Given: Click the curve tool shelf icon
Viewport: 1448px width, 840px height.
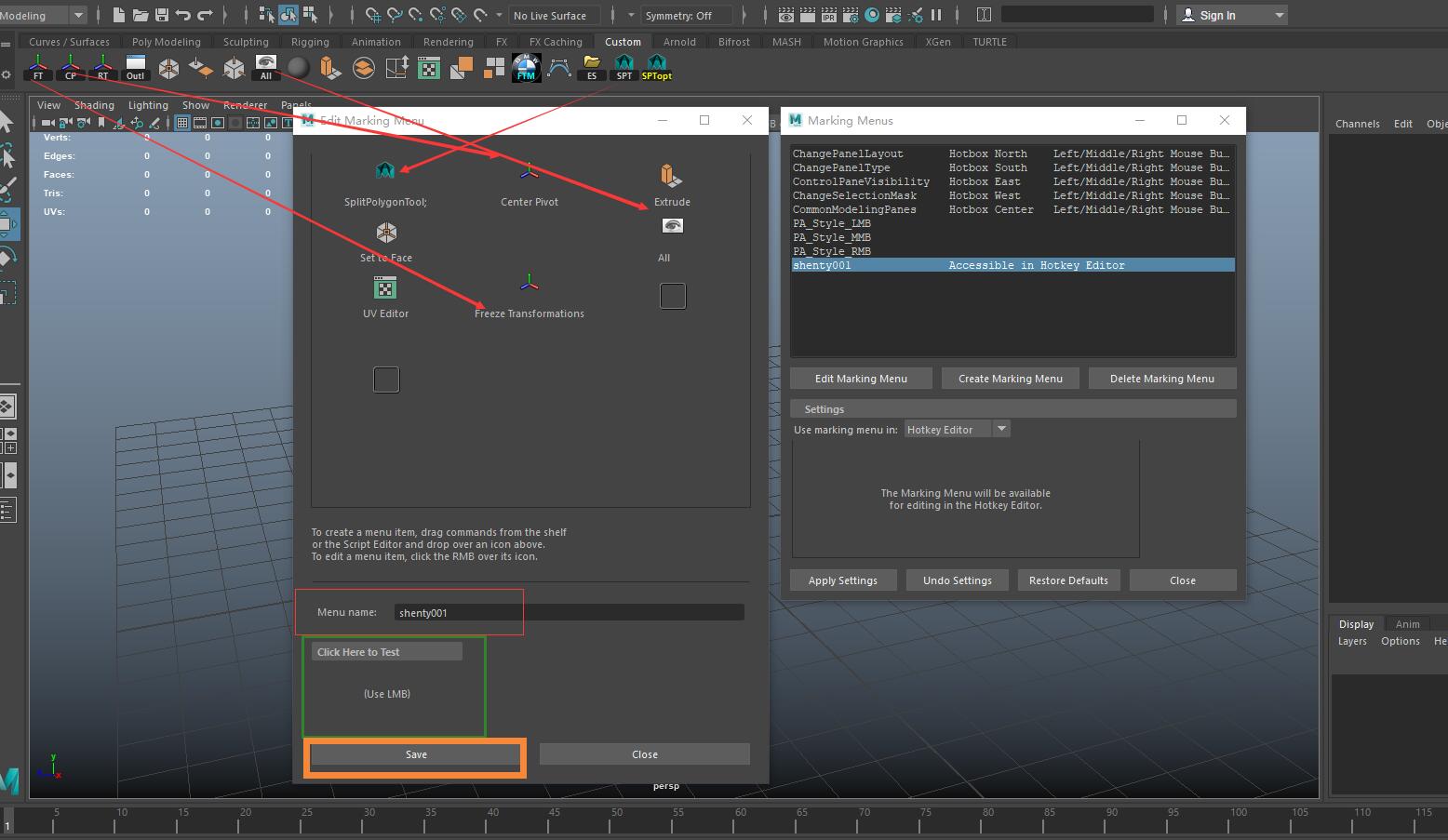Looking at the screenshot, I should tap(559, 68).
